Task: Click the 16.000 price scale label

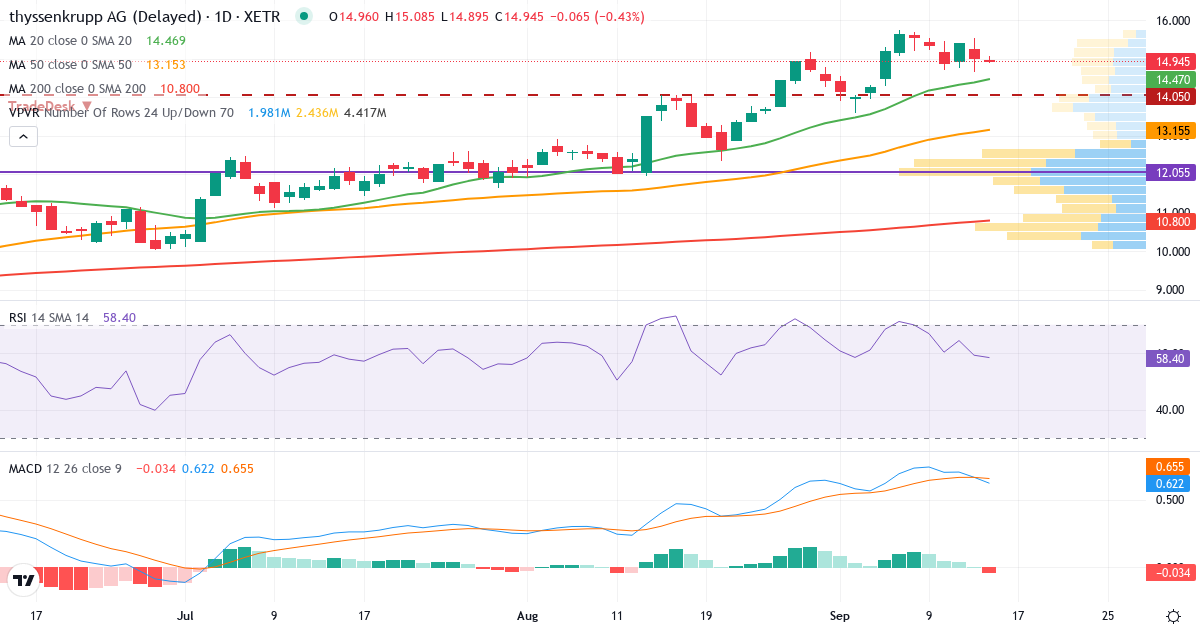Action: point(1171,21)
